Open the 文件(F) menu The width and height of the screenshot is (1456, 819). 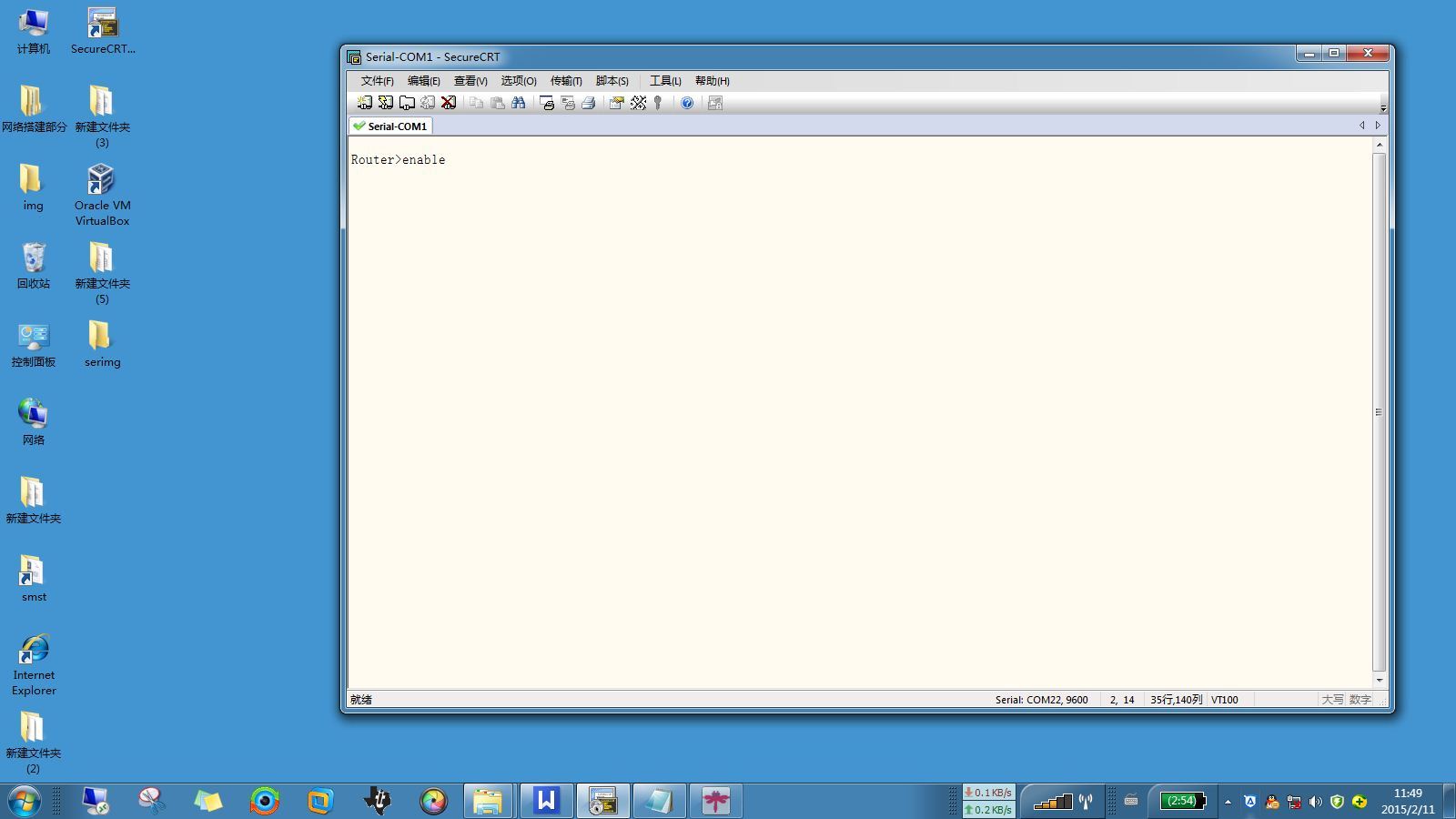tap(377, 81)
